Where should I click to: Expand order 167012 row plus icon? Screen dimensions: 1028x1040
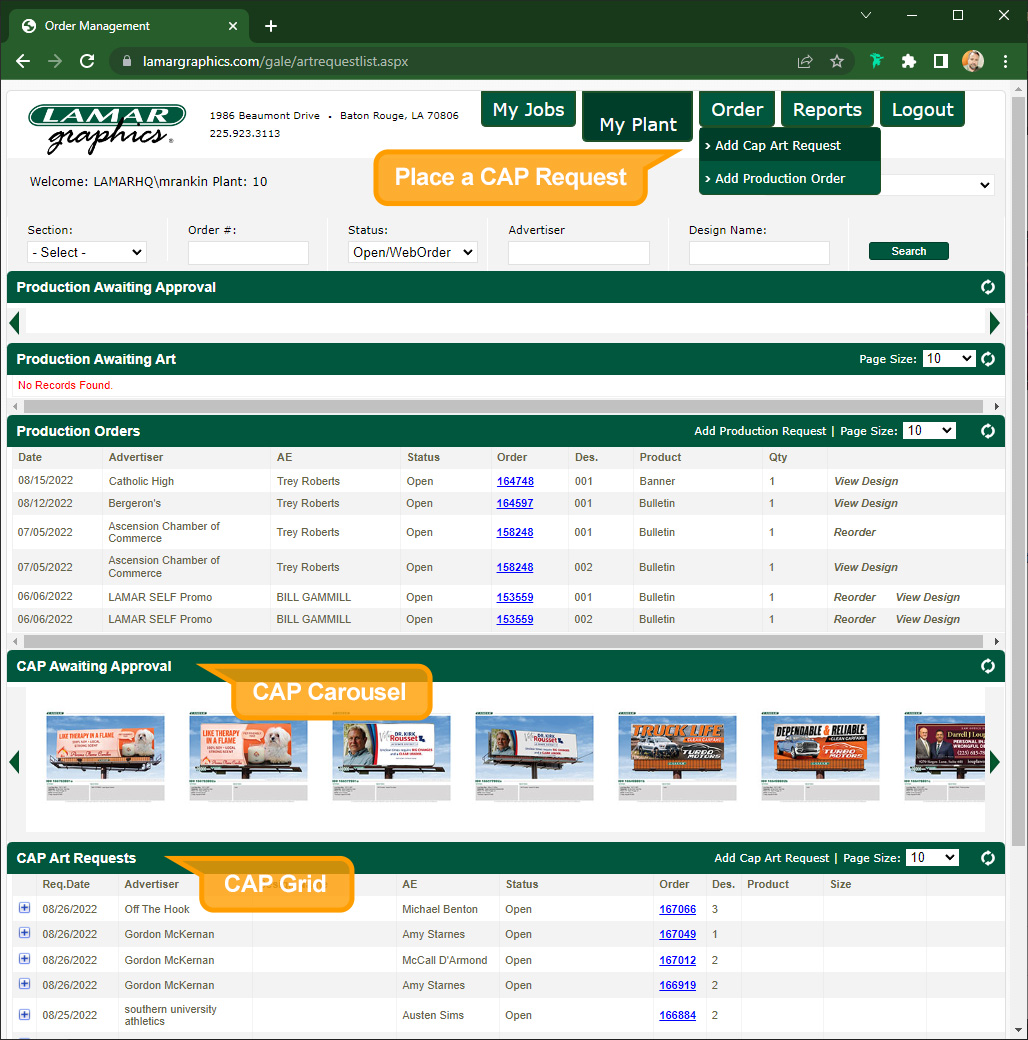[25, 959]
